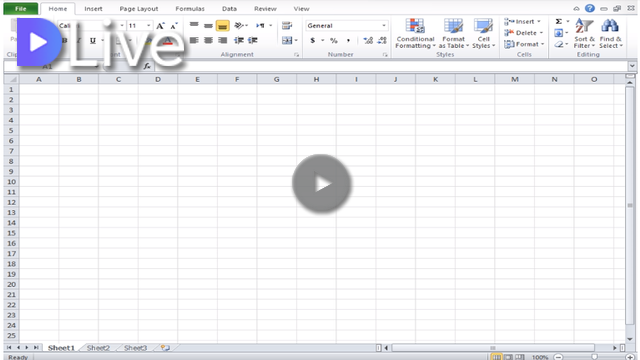The width and height of the screenshot is (640, 360).
Task: Center text horizontally
Action: [208, 40]
